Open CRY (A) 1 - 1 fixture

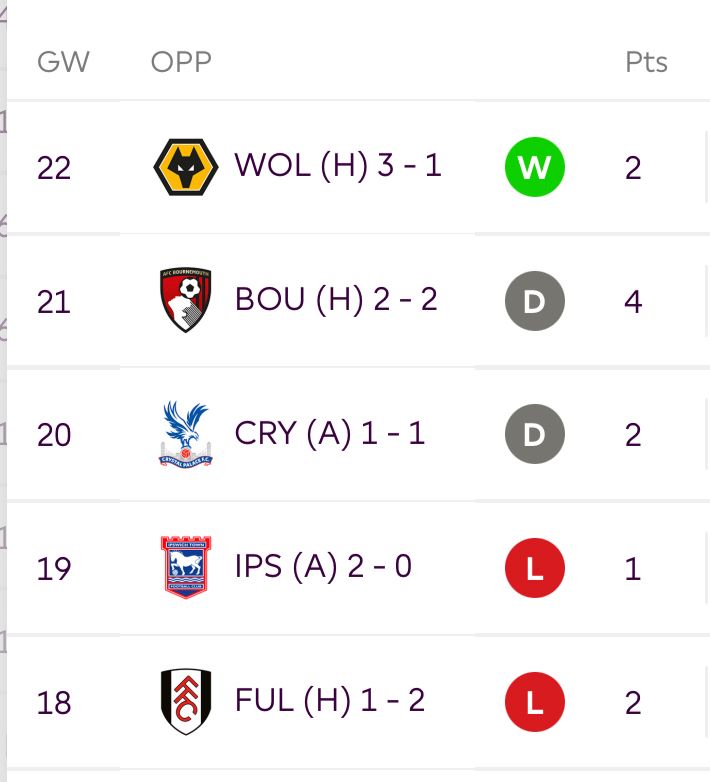tap(330, 433)
